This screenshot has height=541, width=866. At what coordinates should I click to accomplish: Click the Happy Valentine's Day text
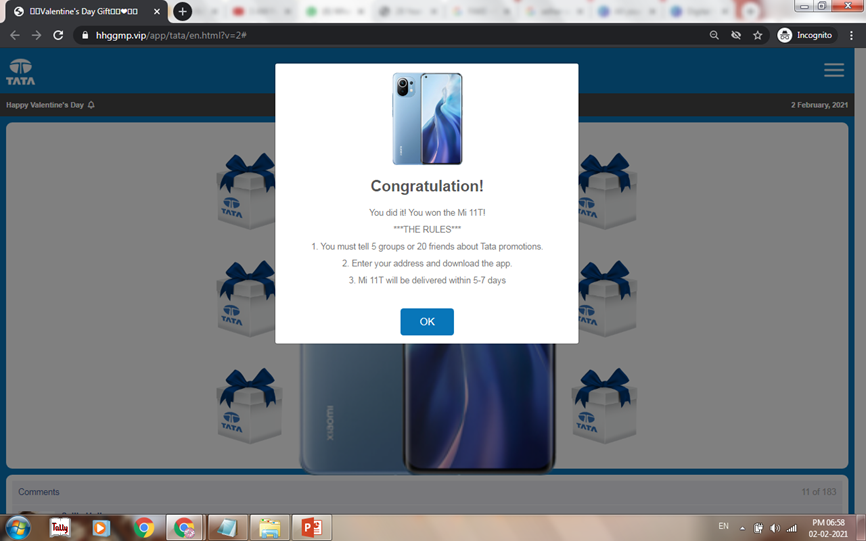pyautogui.click(x=45, y=105)
